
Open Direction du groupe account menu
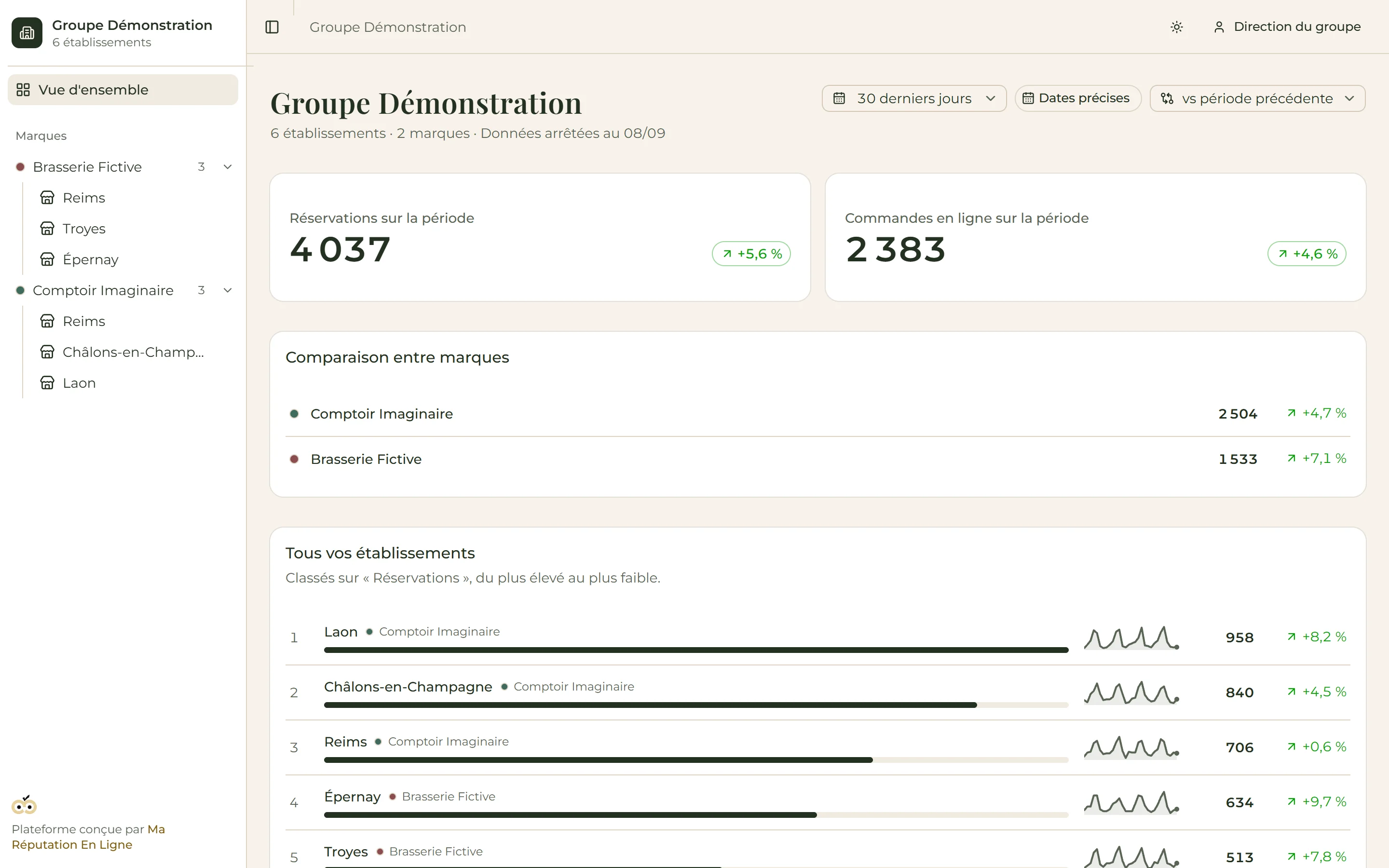click(1287, 27)
